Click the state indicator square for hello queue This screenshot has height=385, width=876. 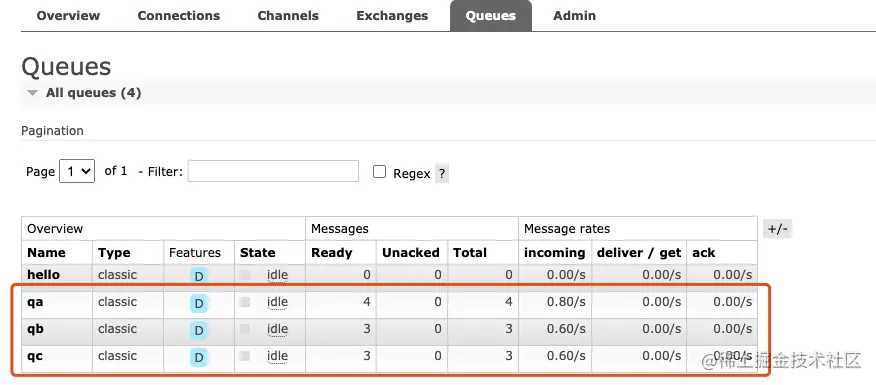click(x=245, y=274)
